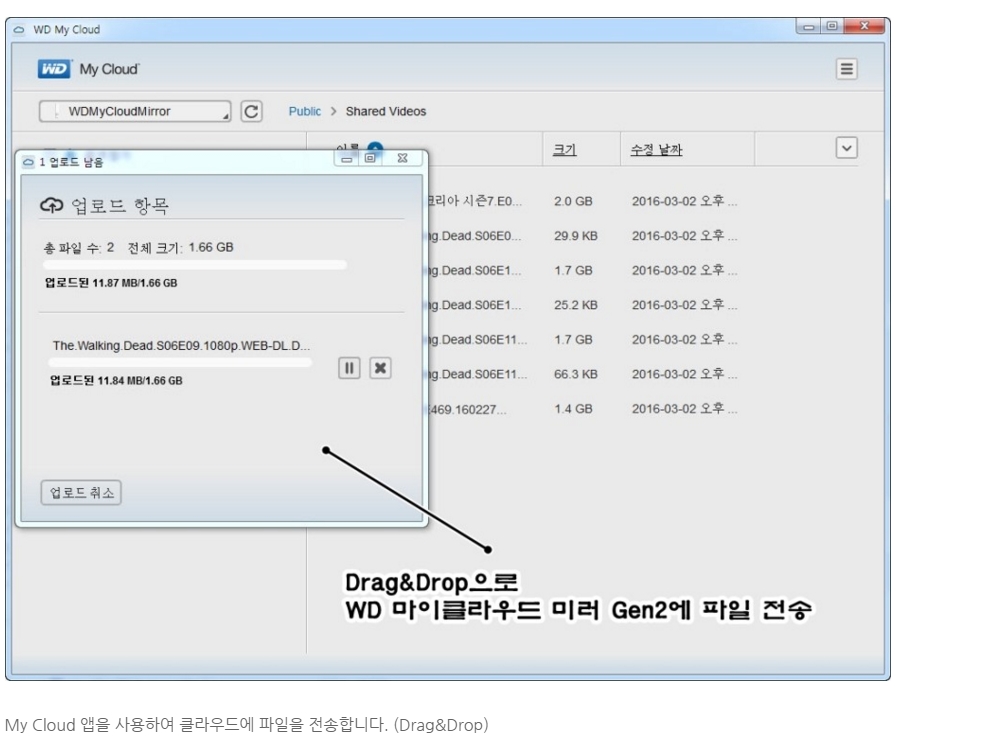The height and width of the screenshot is (756, 984).
Task: Click the 1.7 GB size in the S06E11... row
Action: (573, 339)
